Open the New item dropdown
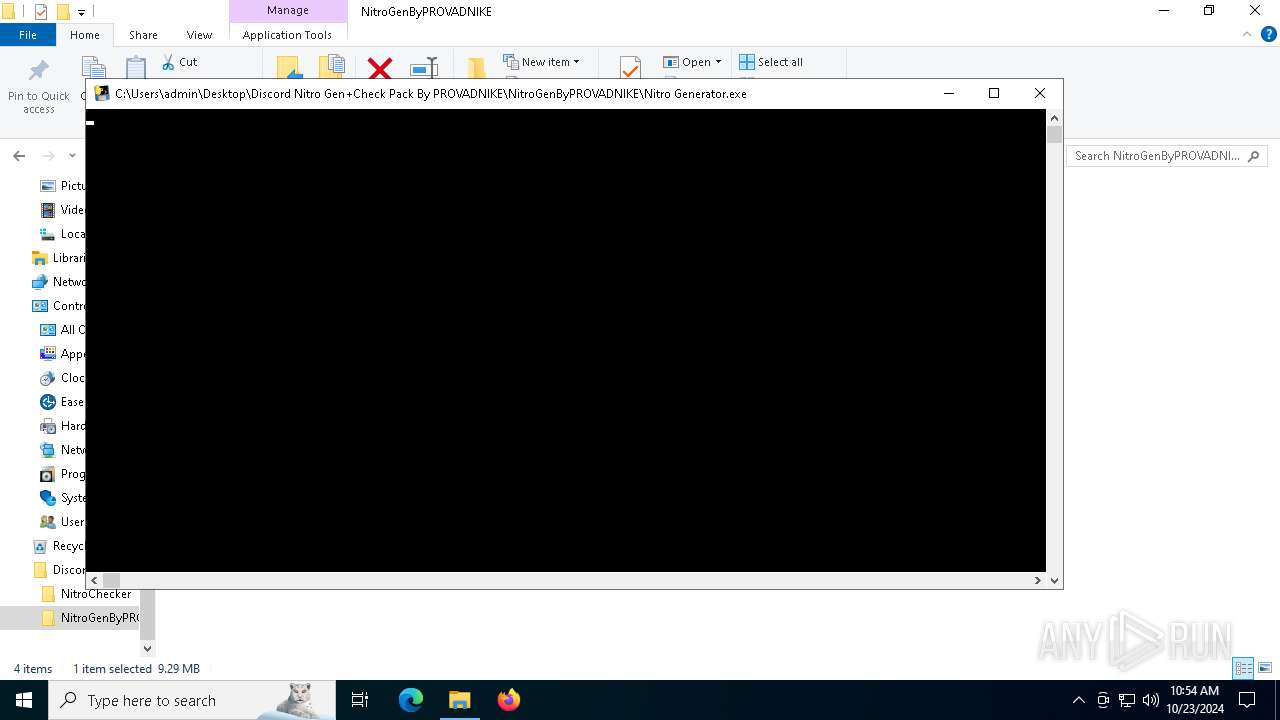The image size is (1280, 720). point(541,62)
